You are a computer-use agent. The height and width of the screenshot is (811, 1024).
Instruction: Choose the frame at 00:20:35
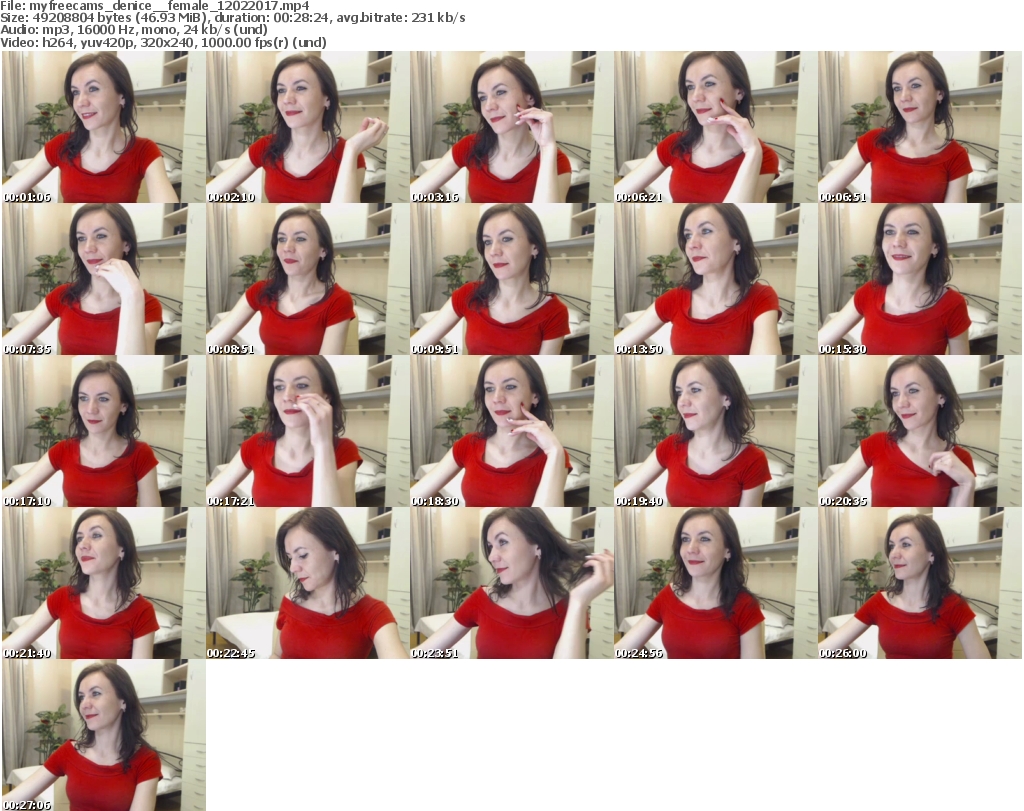[x=919, y=431]
